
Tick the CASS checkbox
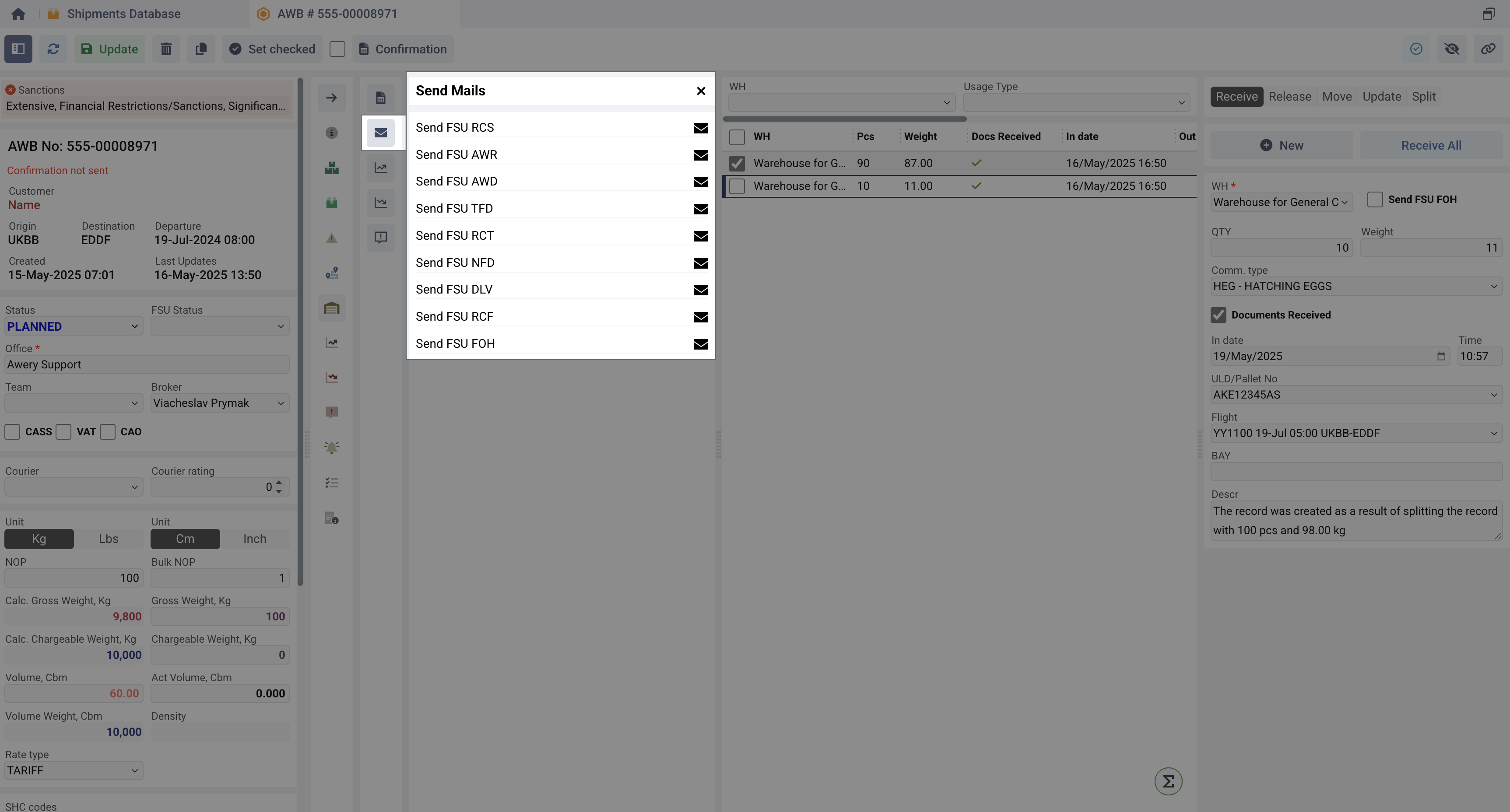(x=12, y=432)
